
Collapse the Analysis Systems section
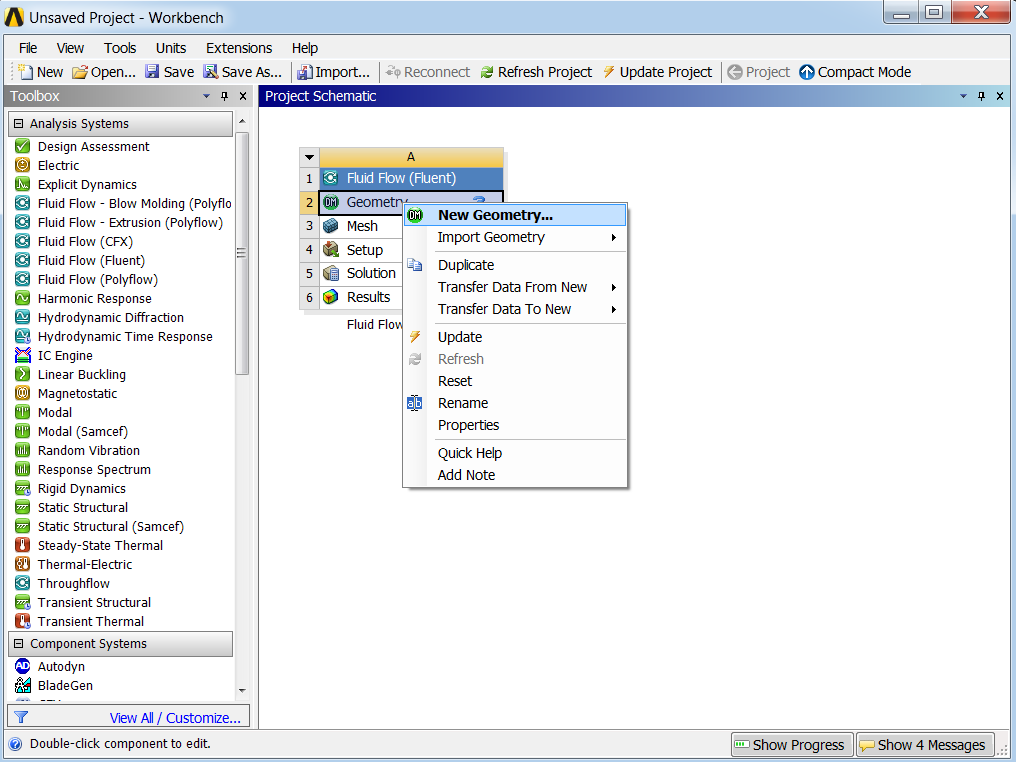point(19,123)
